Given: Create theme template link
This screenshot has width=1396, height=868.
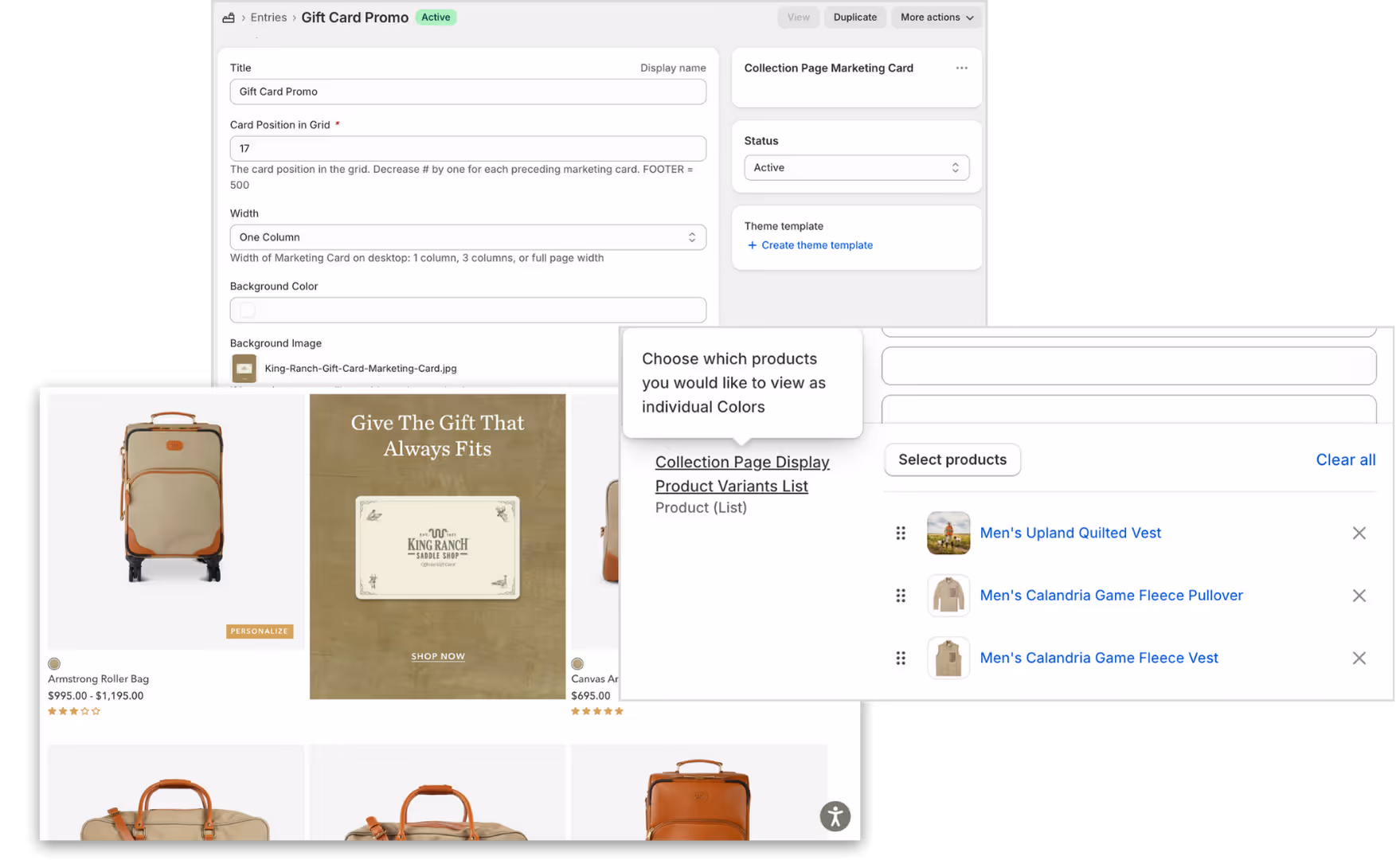Looking at the screenshot, I should click(816, 245).
